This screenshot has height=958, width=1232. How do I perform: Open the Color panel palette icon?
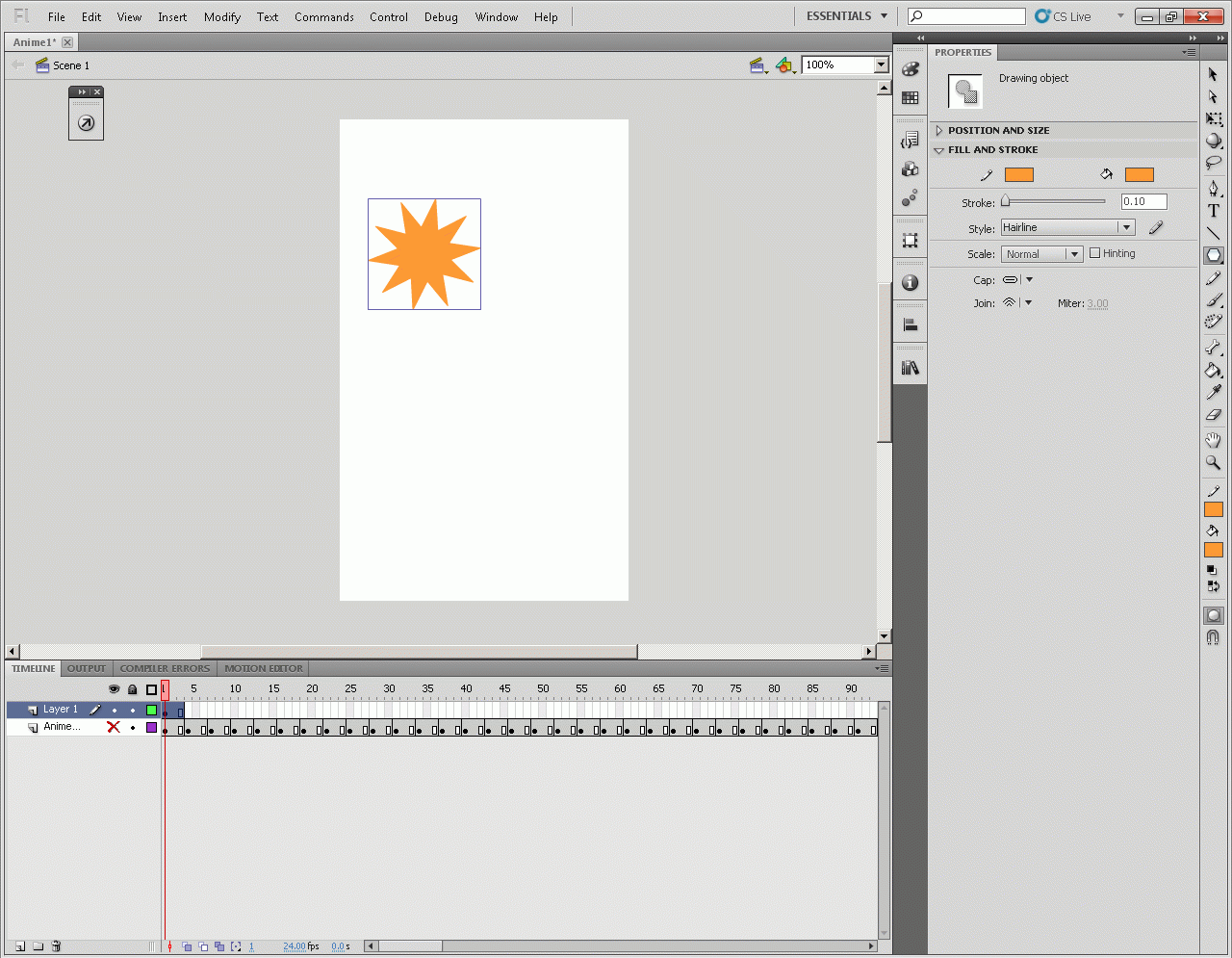[x=910, y=69]
